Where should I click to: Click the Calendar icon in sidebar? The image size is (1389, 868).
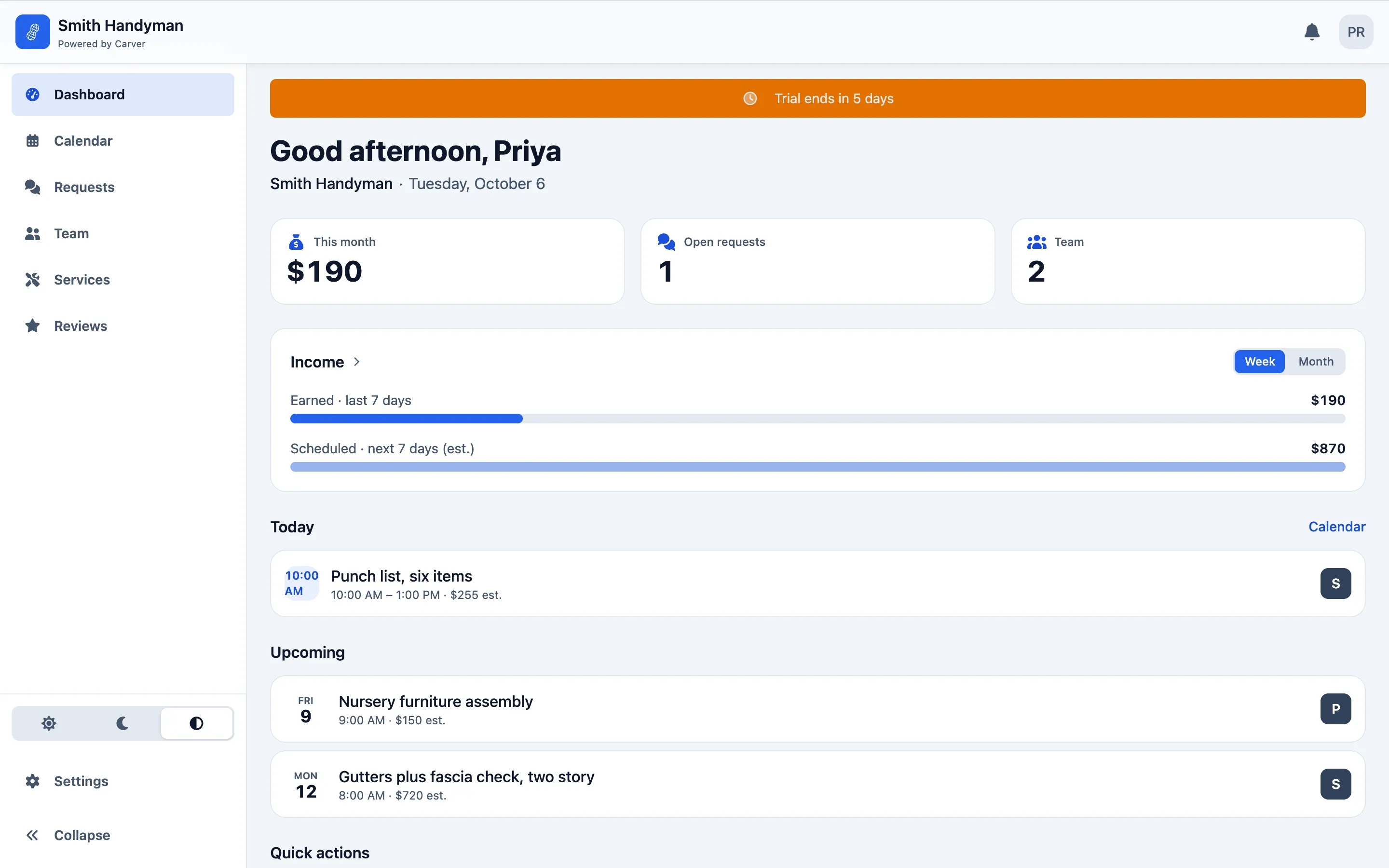[x=33, y=141]
